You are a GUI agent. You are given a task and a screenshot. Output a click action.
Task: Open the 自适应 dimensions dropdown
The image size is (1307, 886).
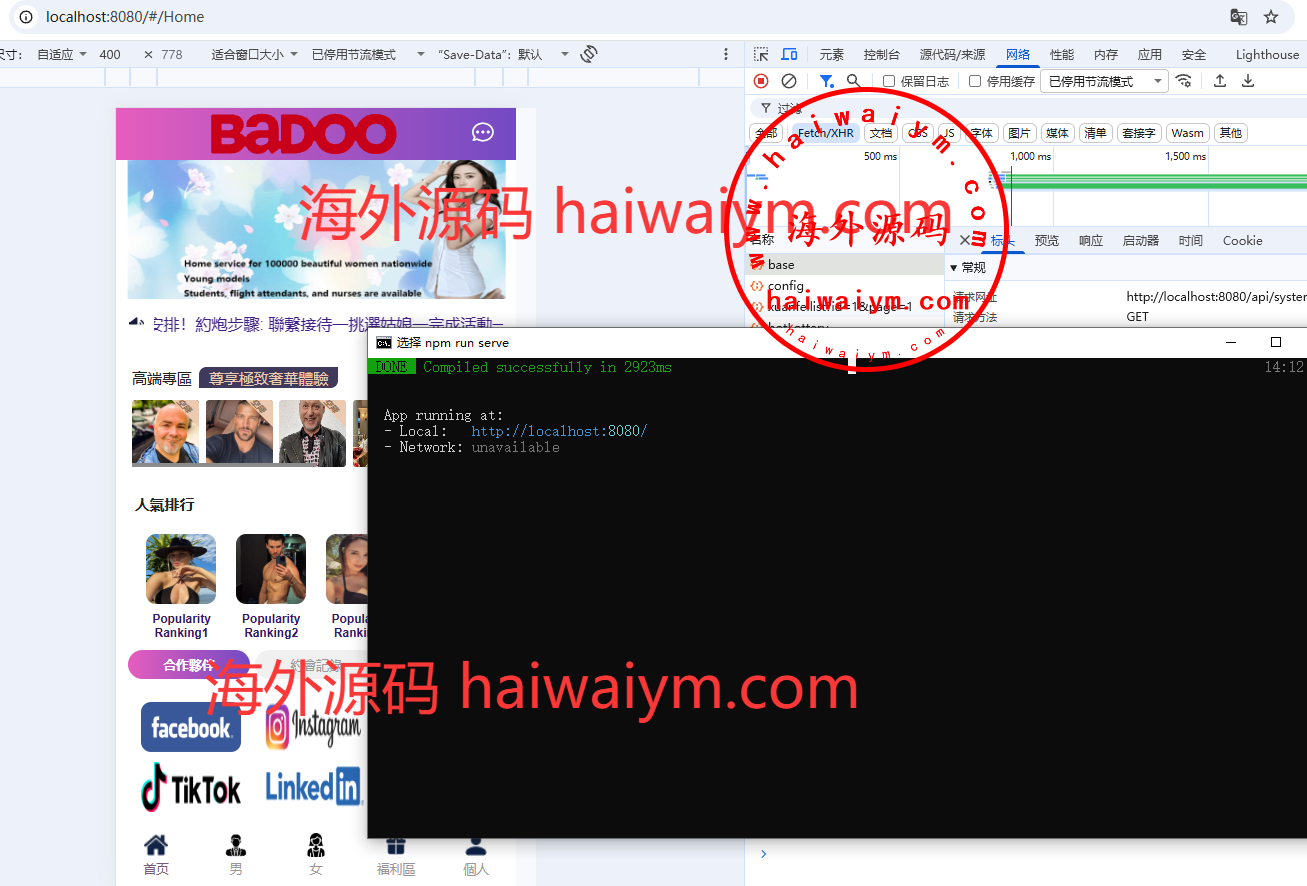click(62, 54)
